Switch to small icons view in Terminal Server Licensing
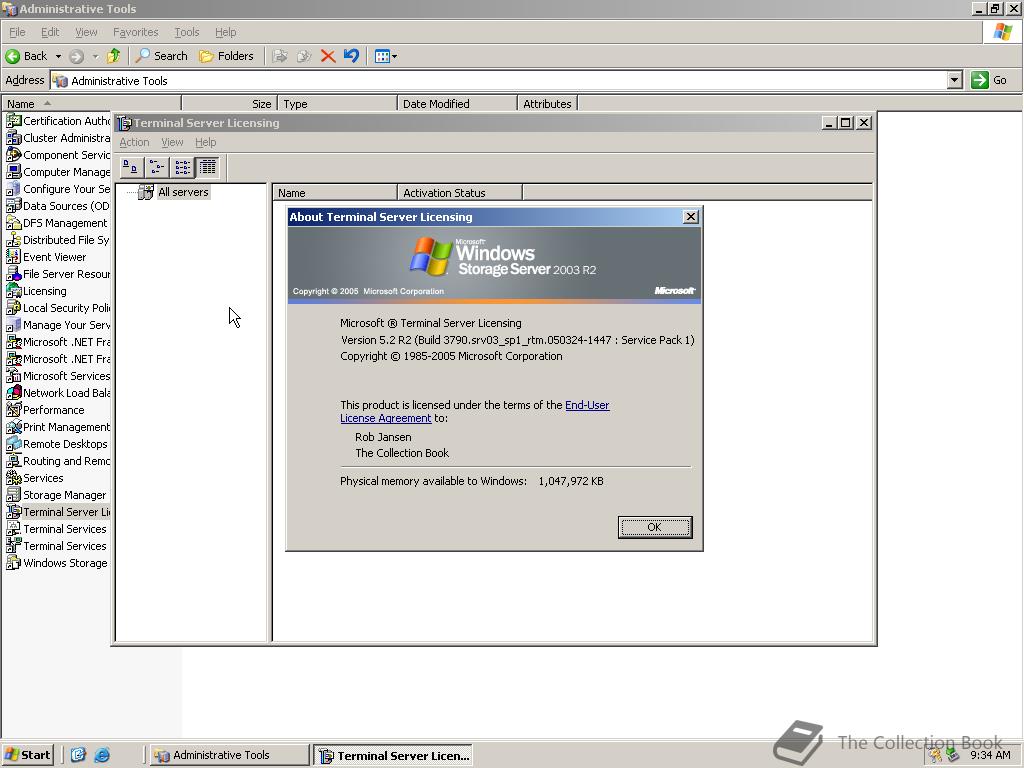The image size is (1024, 768). coord(157,168)
